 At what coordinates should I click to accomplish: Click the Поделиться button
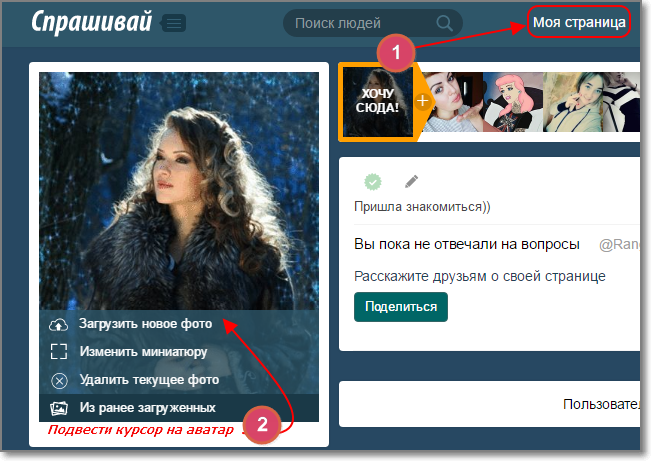[401, 307]
